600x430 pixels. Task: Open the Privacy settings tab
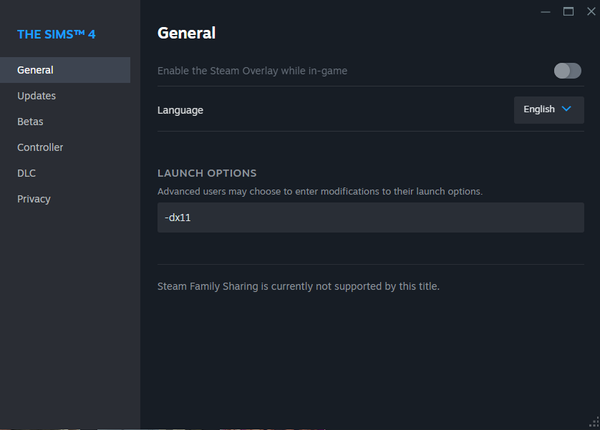(x=34, y=199)
